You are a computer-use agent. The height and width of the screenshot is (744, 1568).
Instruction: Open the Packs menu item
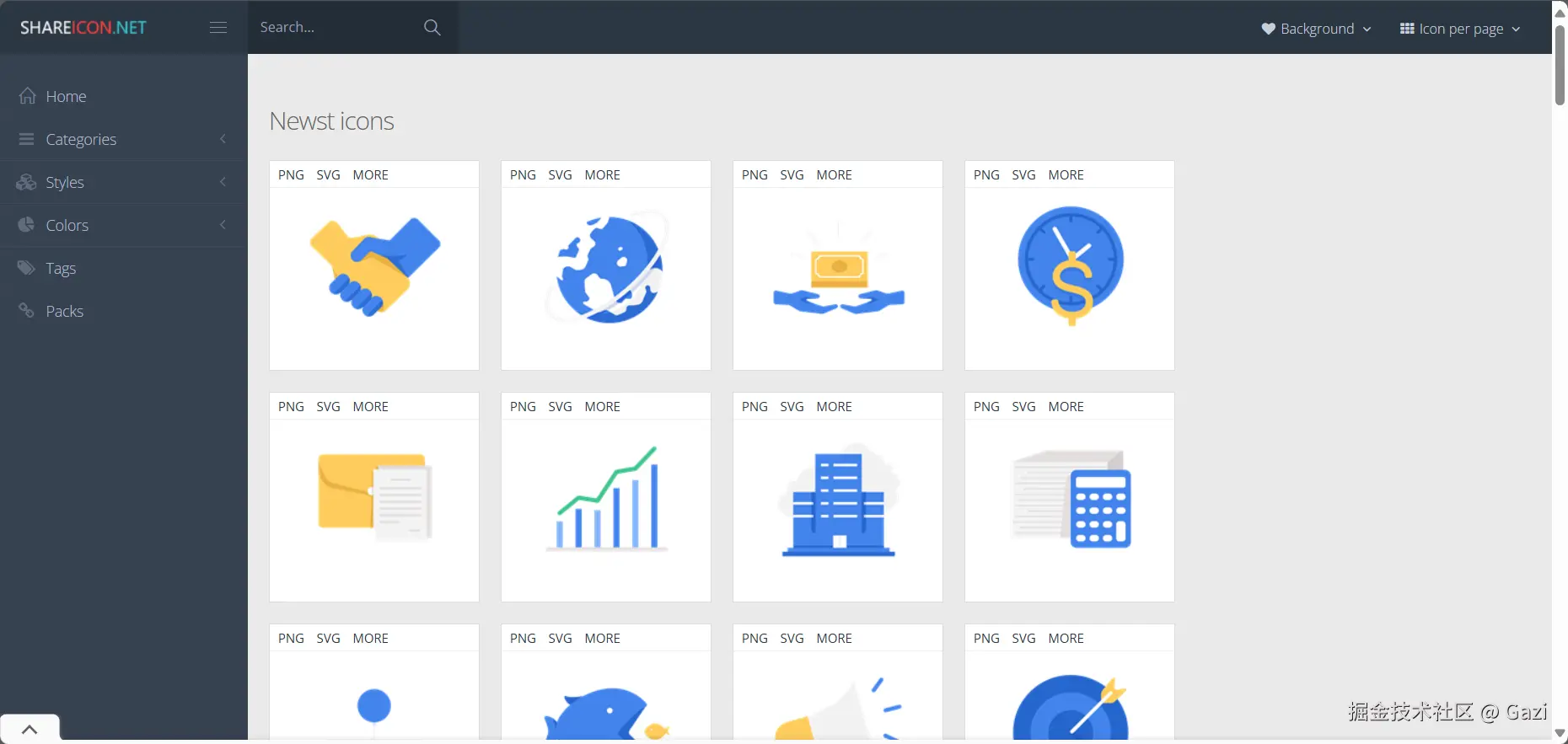point(124,311)
